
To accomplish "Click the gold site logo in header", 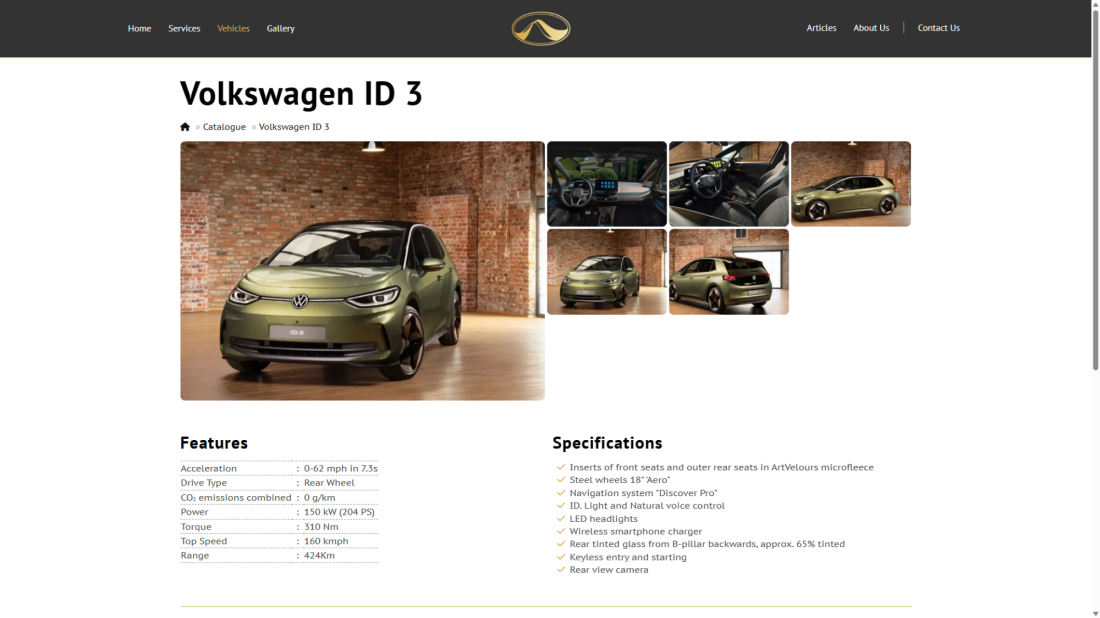I will pos(540,29).
